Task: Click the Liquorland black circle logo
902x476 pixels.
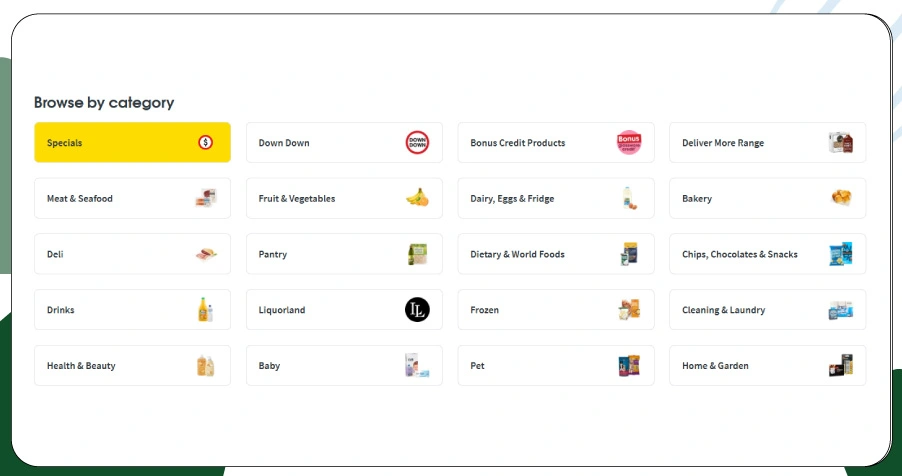Action: coord(417,310)
